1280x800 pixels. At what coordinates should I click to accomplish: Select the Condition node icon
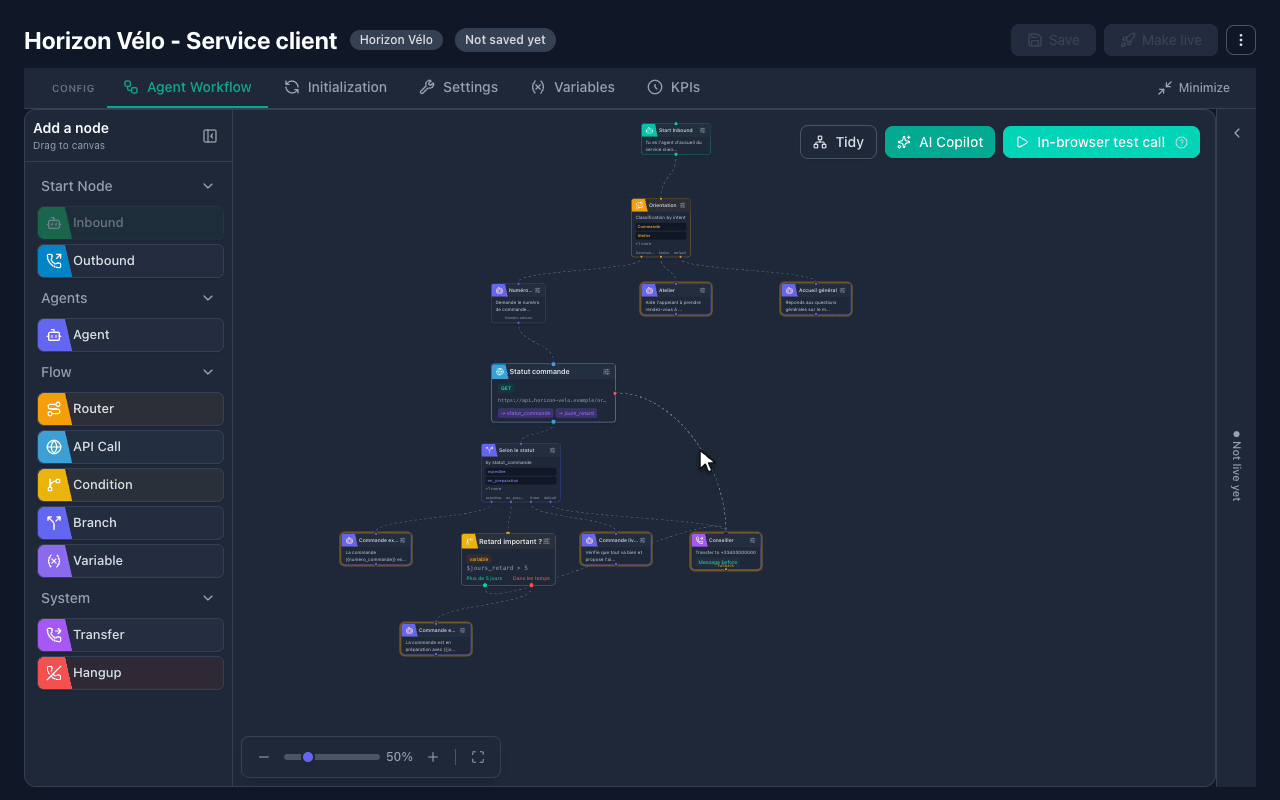coord(54,485)
